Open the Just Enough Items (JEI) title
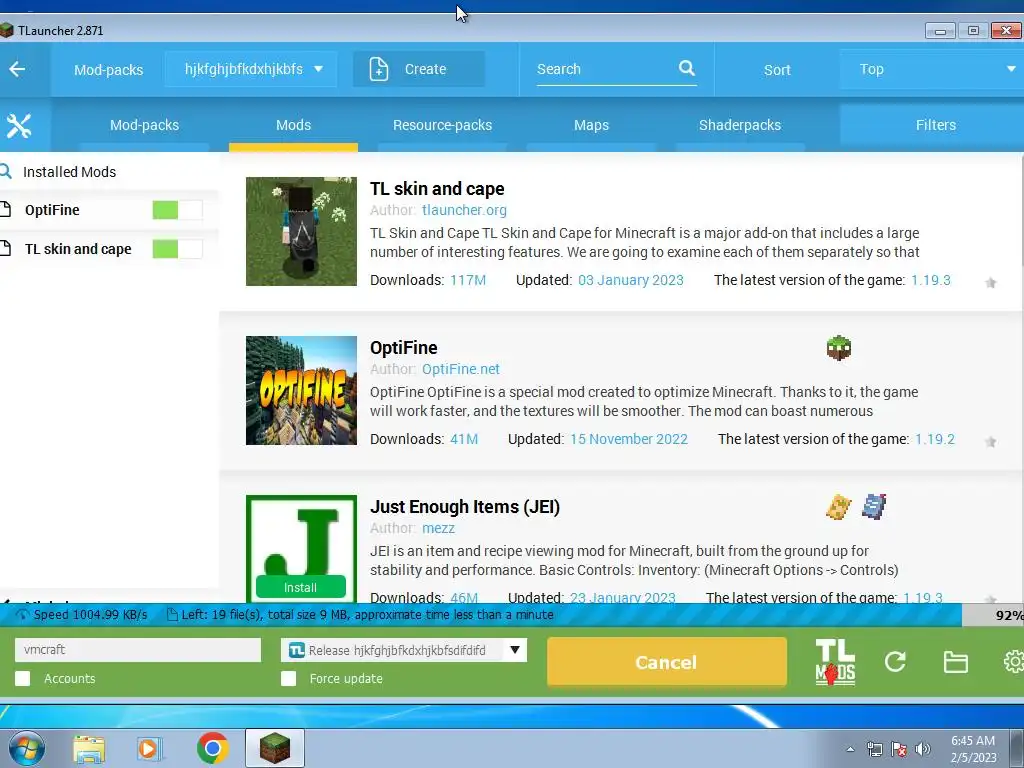Image resolution: width=1024 pixels, height=768 pixels. click(465, 507)
